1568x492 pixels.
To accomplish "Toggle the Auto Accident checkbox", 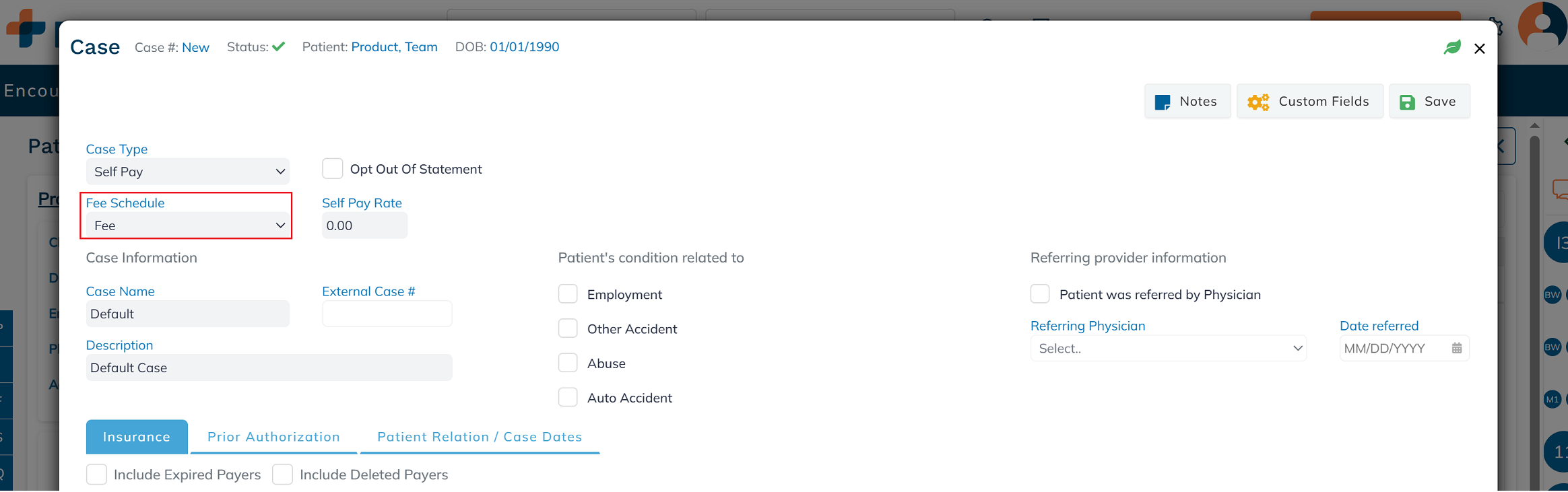I will tap(568, 397).
